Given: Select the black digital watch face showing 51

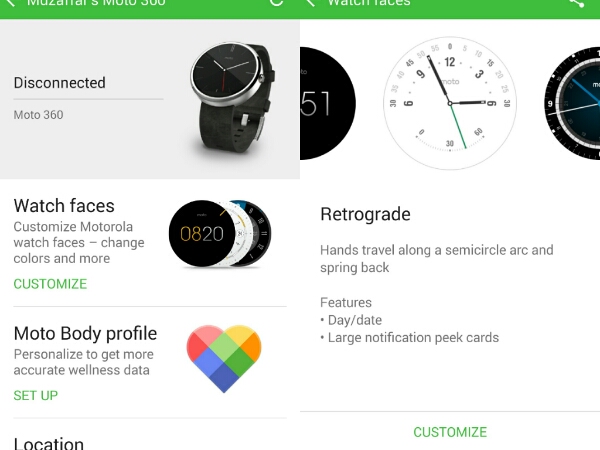Looking at the screenshot, I should click(328, 103).
